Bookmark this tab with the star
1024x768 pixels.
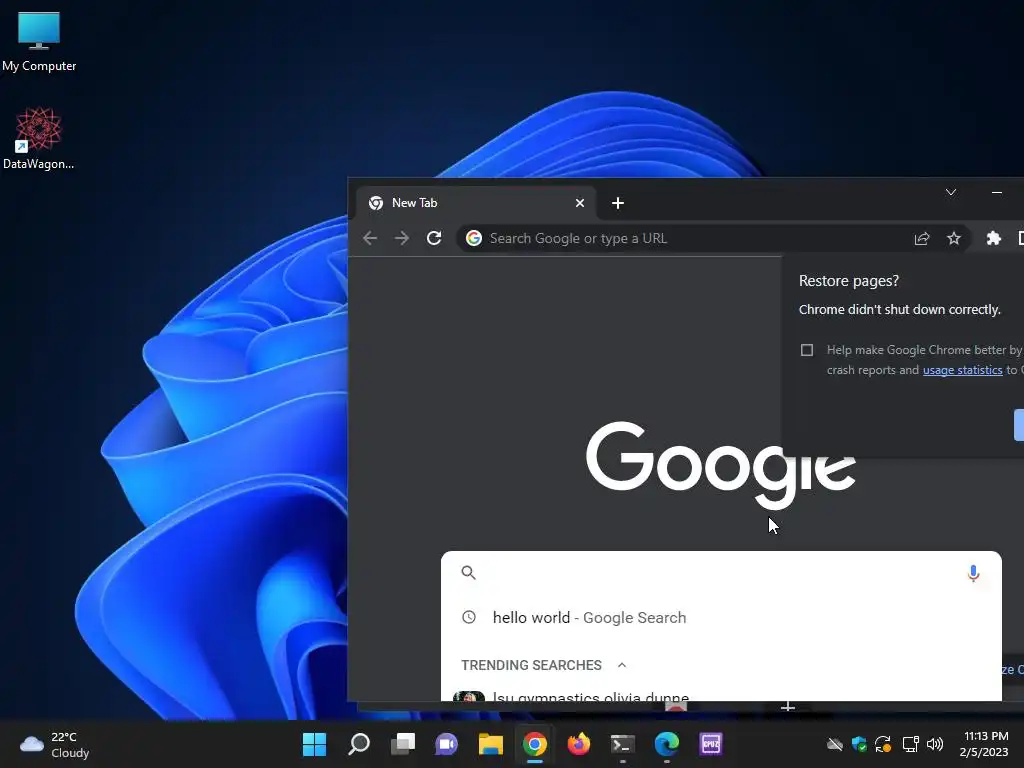pyautogui.click(x=953, y=238)
